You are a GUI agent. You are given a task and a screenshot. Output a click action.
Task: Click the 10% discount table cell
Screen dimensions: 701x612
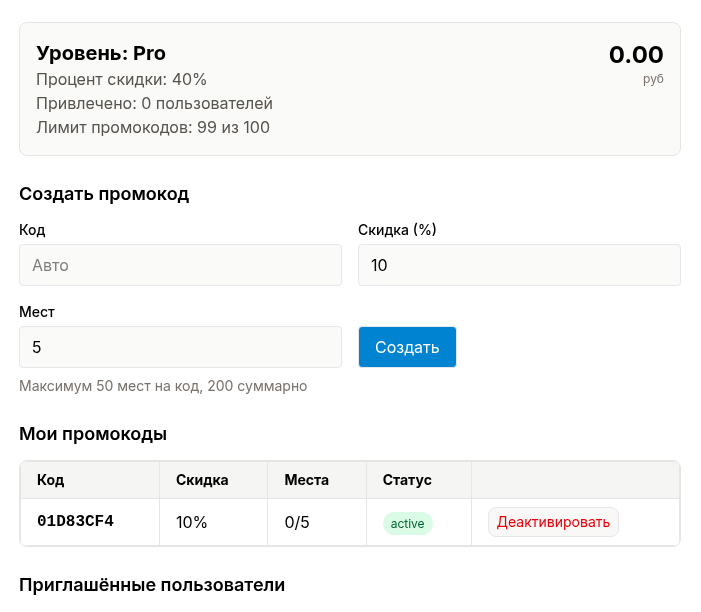pos(191,522)
